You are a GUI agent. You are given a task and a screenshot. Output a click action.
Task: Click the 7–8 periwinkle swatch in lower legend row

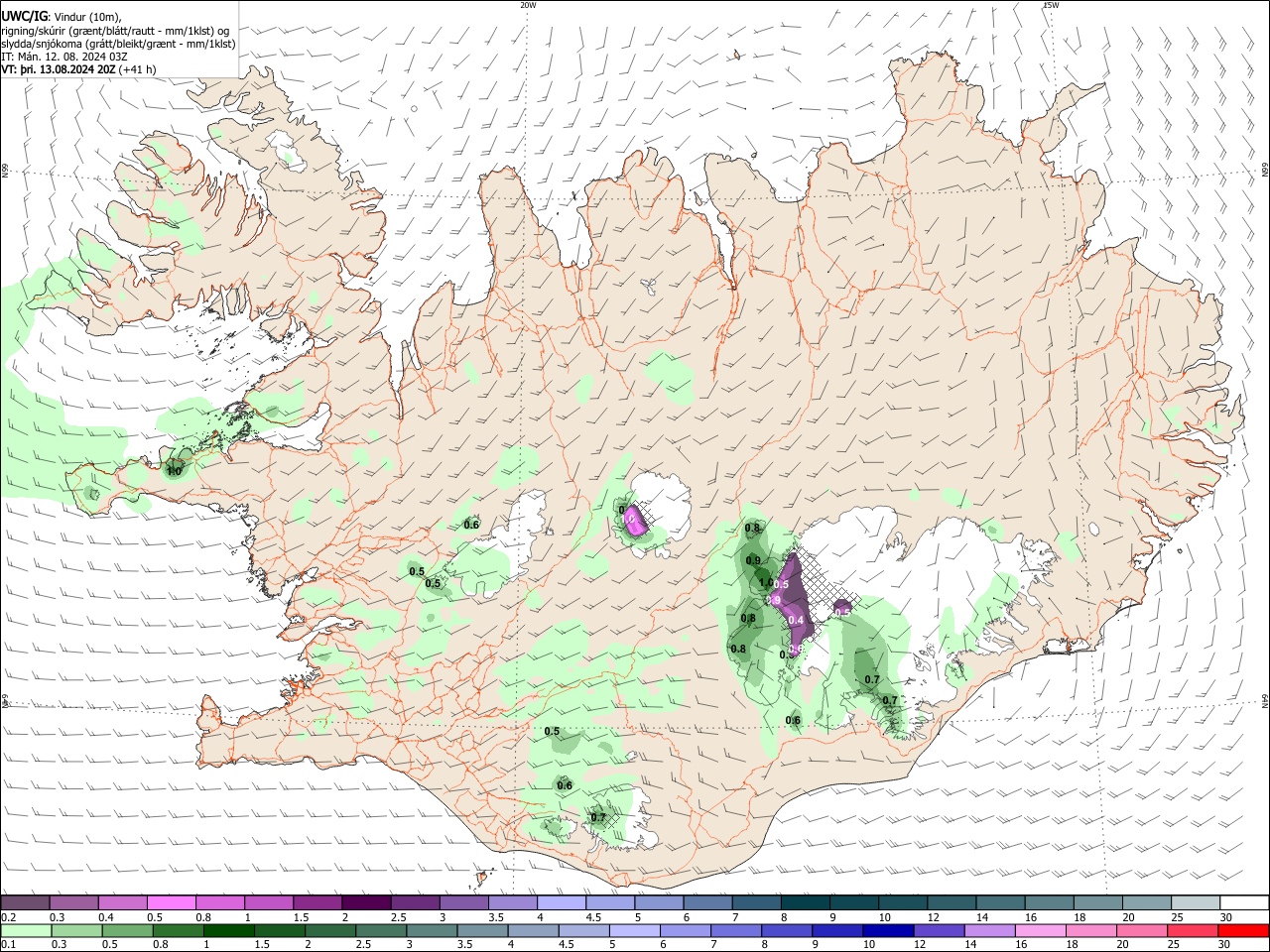pos(735,931)
